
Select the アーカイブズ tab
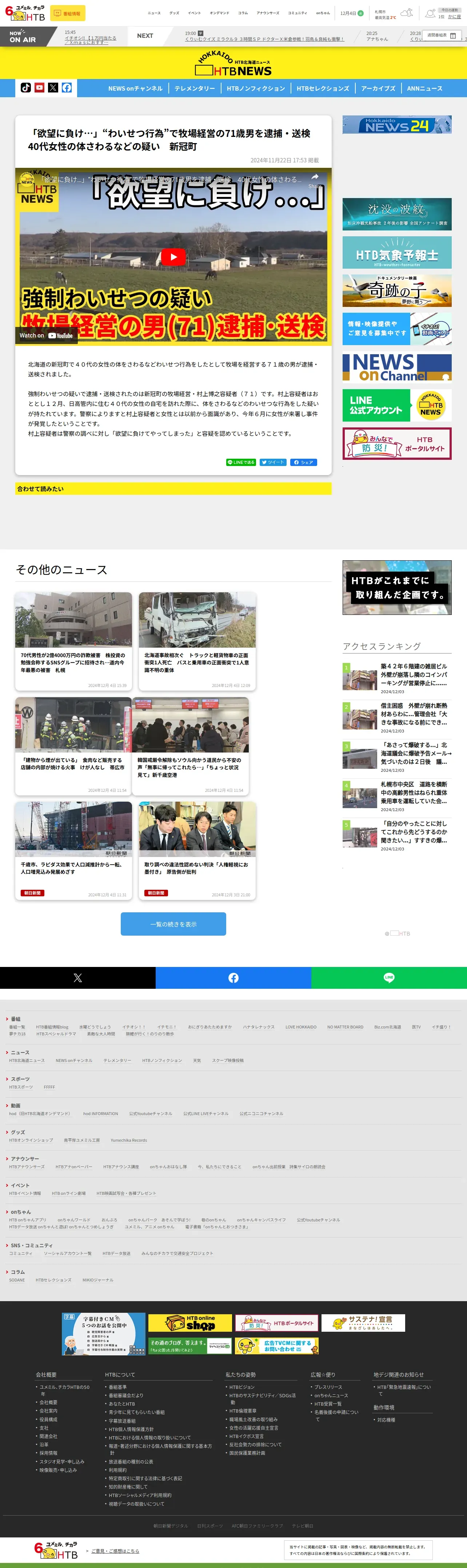(378, 88)
